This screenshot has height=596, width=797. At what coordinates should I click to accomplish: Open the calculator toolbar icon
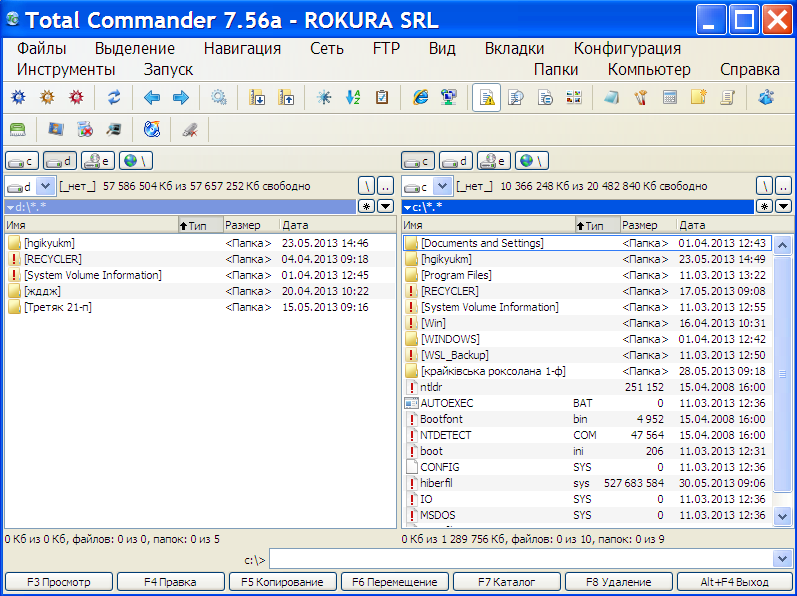[x=670, y=97]
